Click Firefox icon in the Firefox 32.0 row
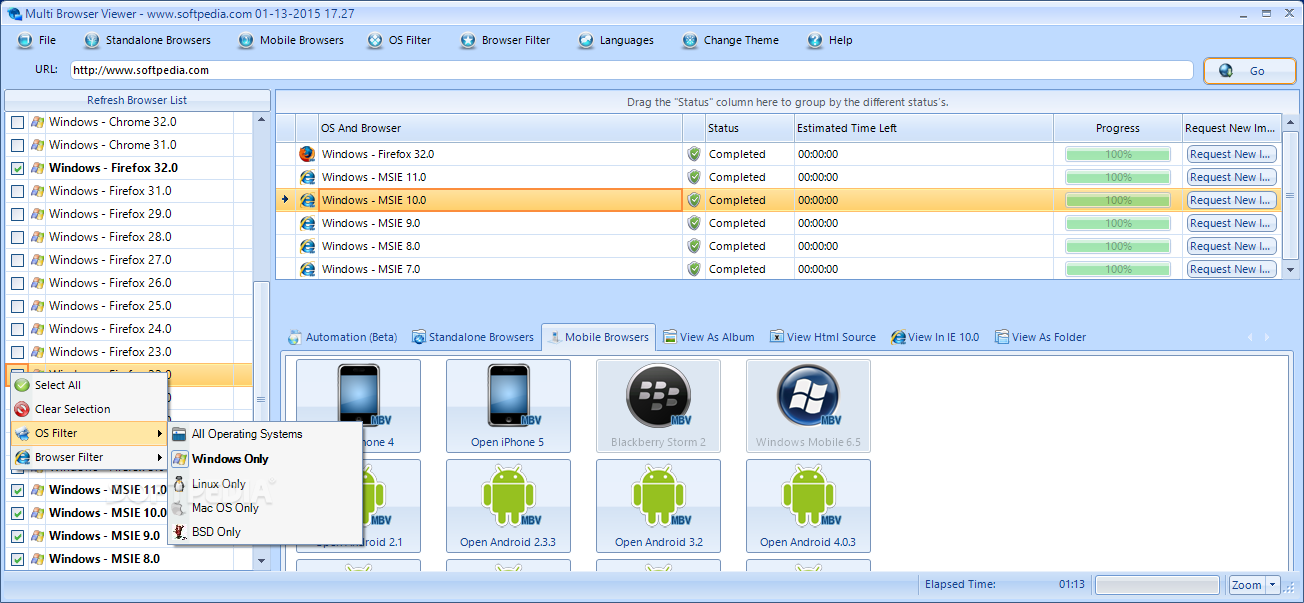Viewport: 1304px width, 603px height. tap(307, 154)
